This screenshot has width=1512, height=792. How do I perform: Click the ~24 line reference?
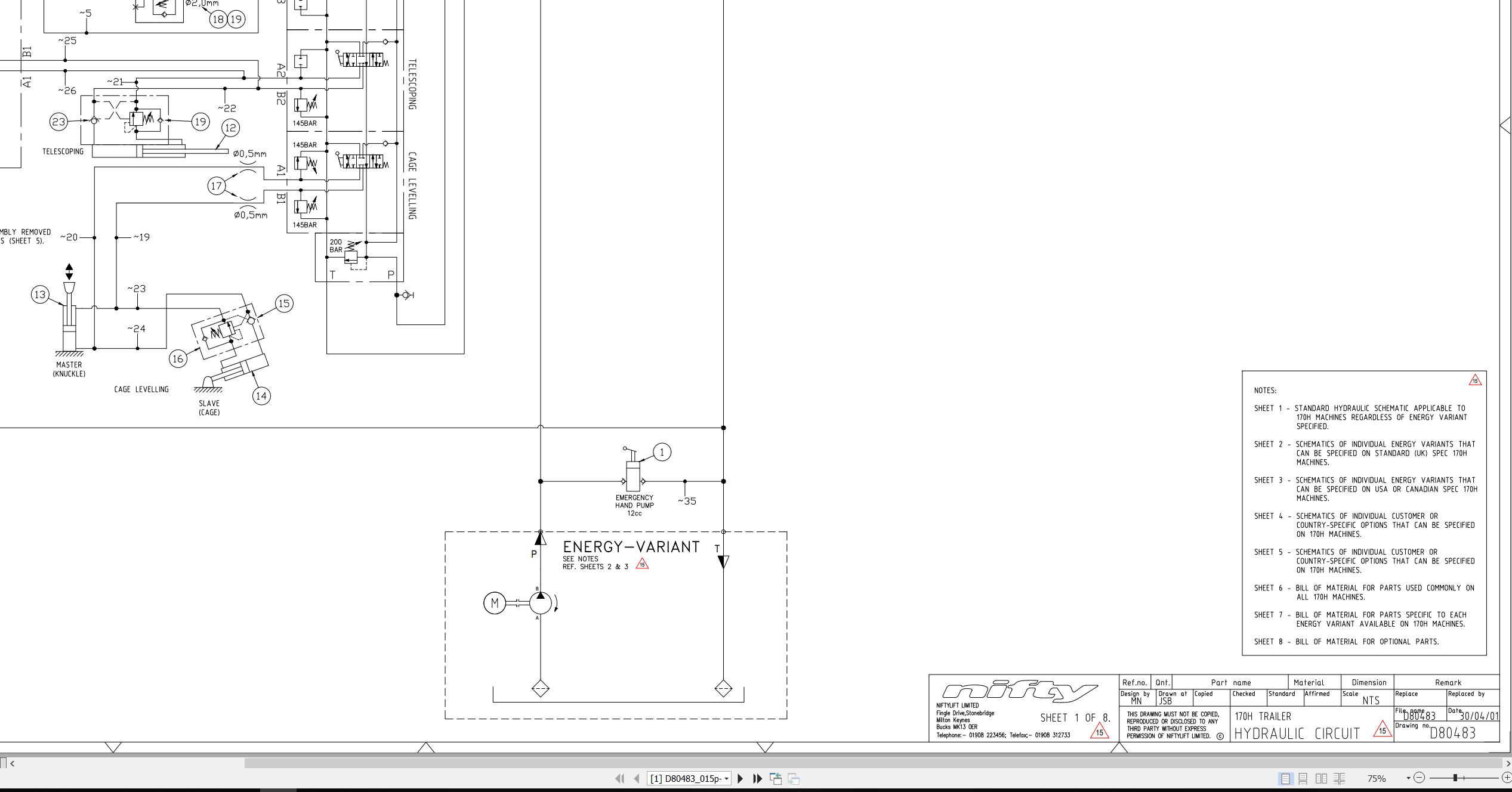137,329
